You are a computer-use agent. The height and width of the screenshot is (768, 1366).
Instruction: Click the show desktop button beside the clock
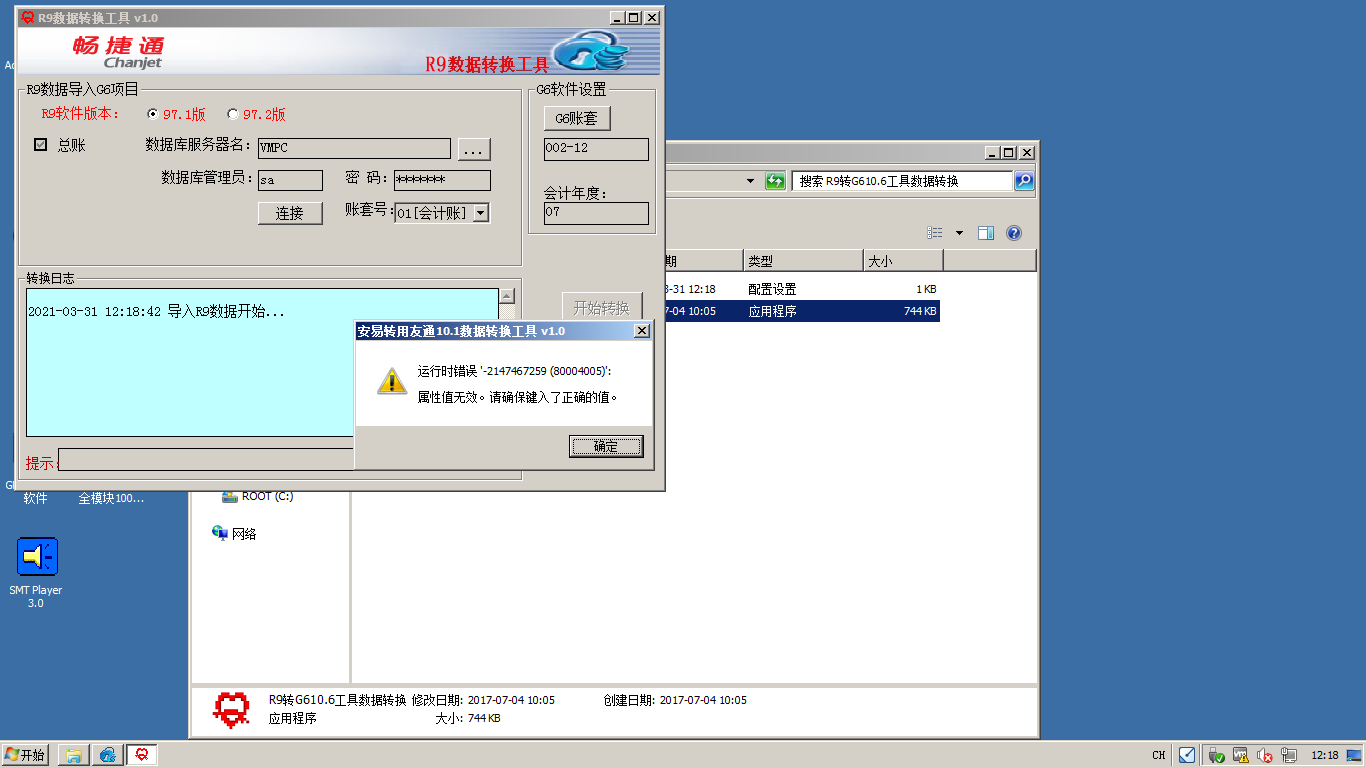click(1356, 755)
